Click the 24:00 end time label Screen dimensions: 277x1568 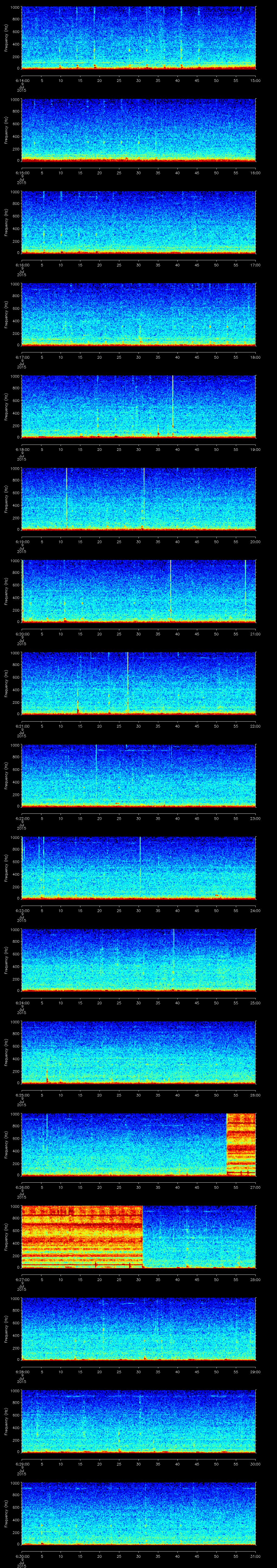255,910
